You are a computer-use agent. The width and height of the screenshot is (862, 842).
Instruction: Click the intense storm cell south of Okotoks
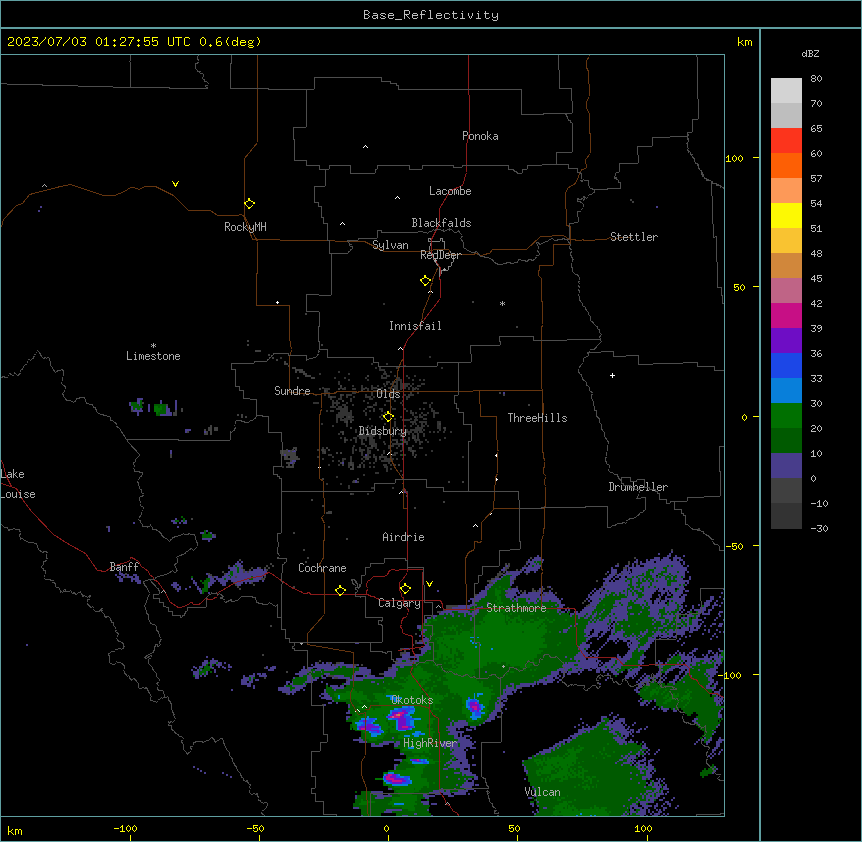click(x=401, y=718)
